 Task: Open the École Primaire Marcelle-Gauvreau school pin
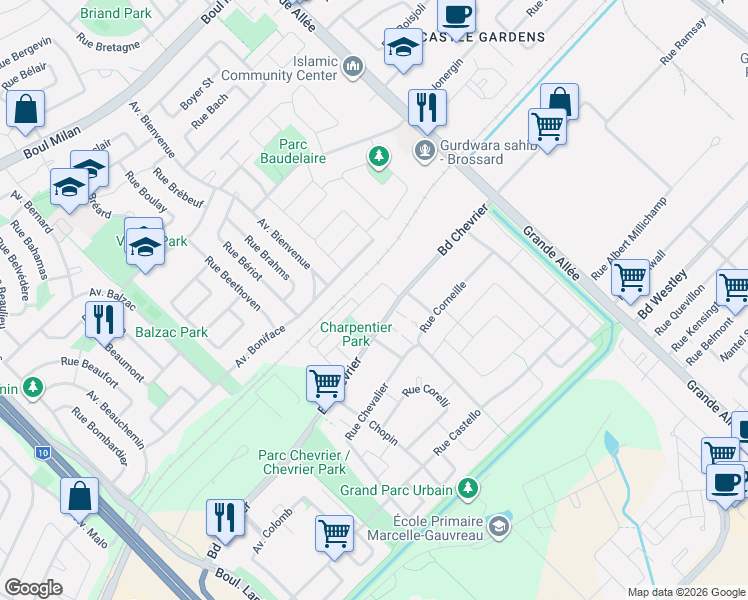(499, 528)
